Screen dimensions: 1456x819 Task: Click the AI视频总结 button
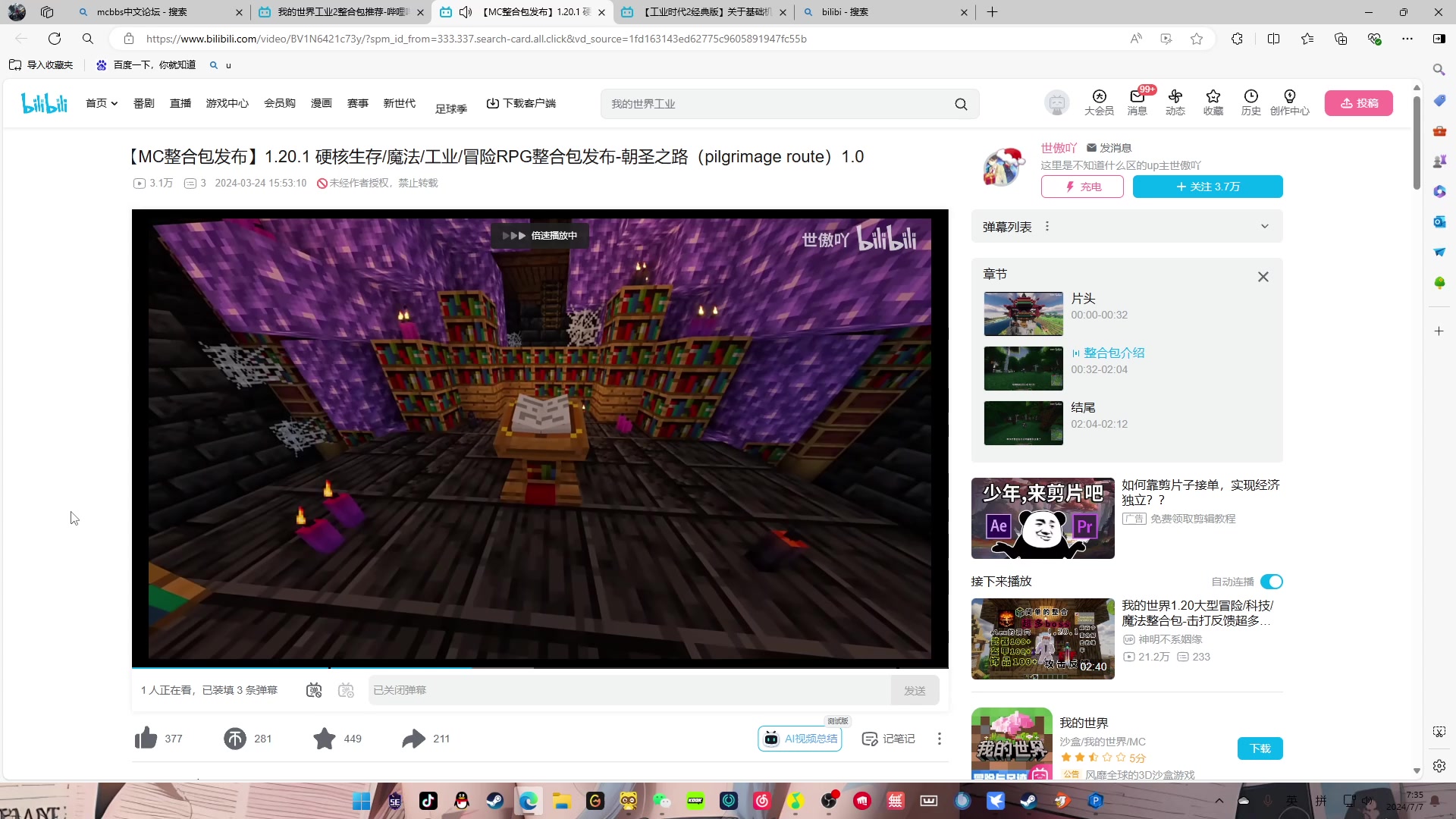800,739
